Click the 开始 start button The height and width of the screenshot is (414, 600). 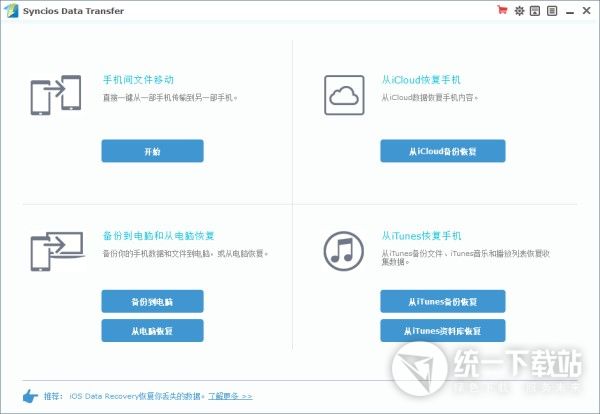(152, 151)
